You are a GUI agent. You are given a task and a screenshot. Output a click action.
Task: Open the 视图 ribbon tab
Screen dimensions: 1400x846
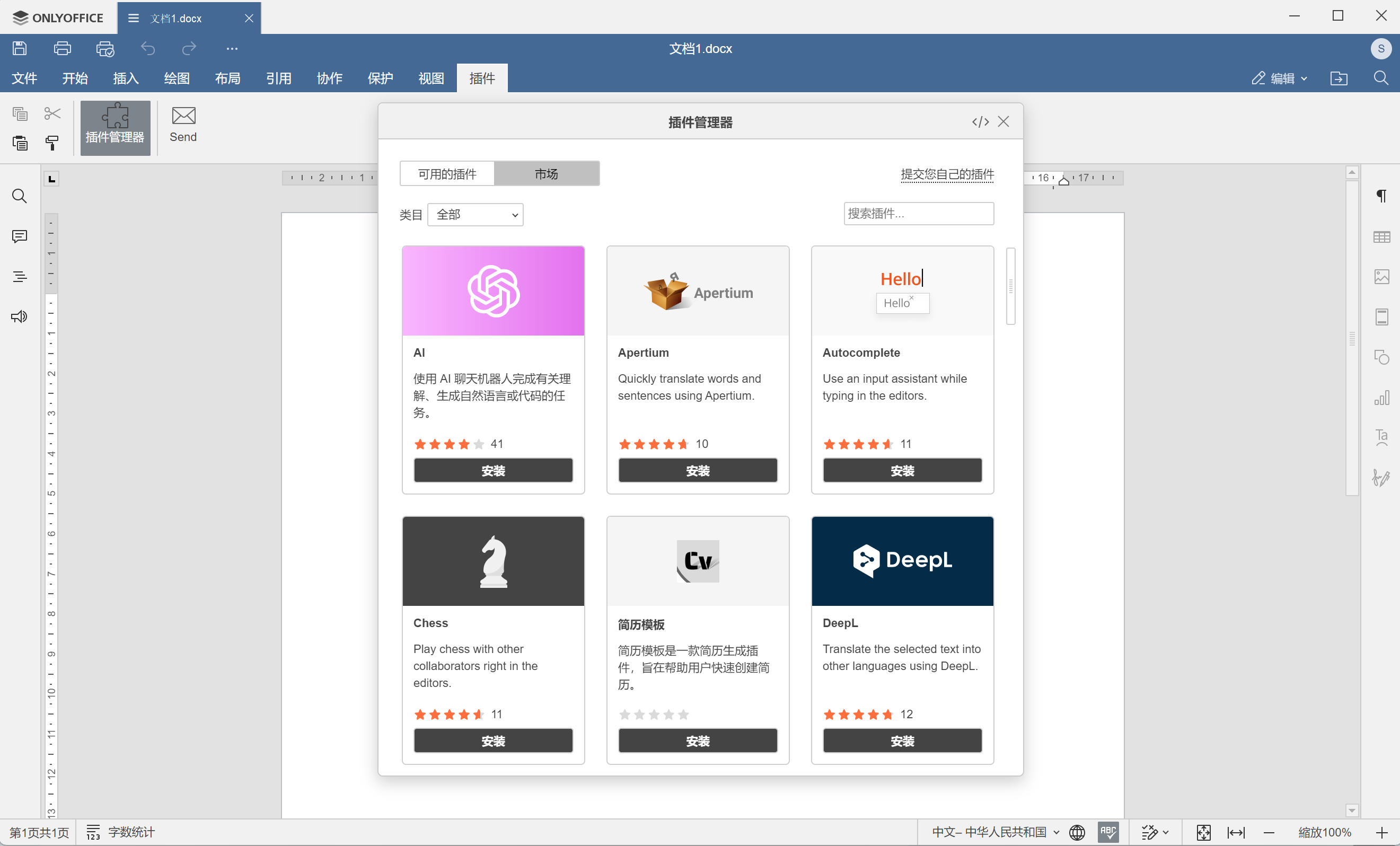(x=430, y=78)
